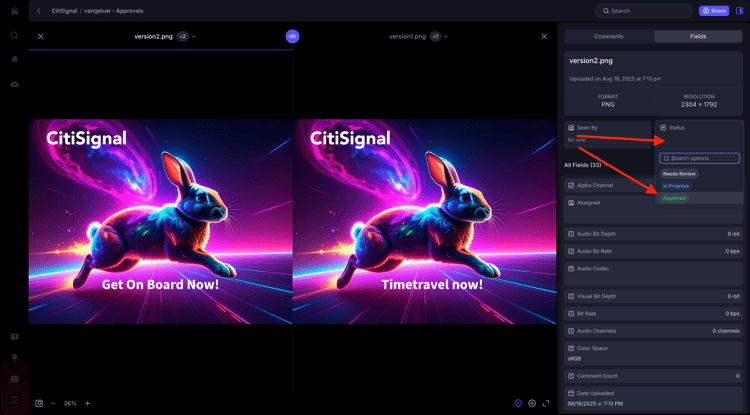Screen dimensions: 750x415
Task: Click the Comment Count field row
Action: (x=653, y=376)
